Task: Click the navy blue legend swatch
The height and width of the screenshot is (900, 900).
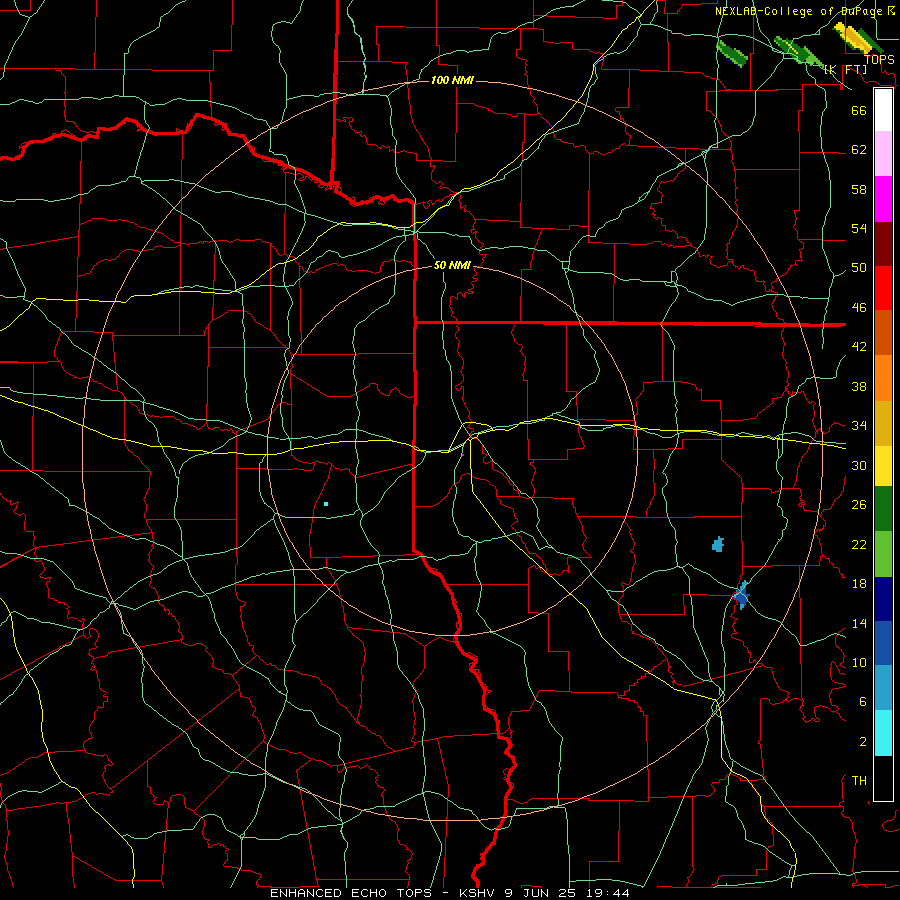Action: [x=883, y=599]
